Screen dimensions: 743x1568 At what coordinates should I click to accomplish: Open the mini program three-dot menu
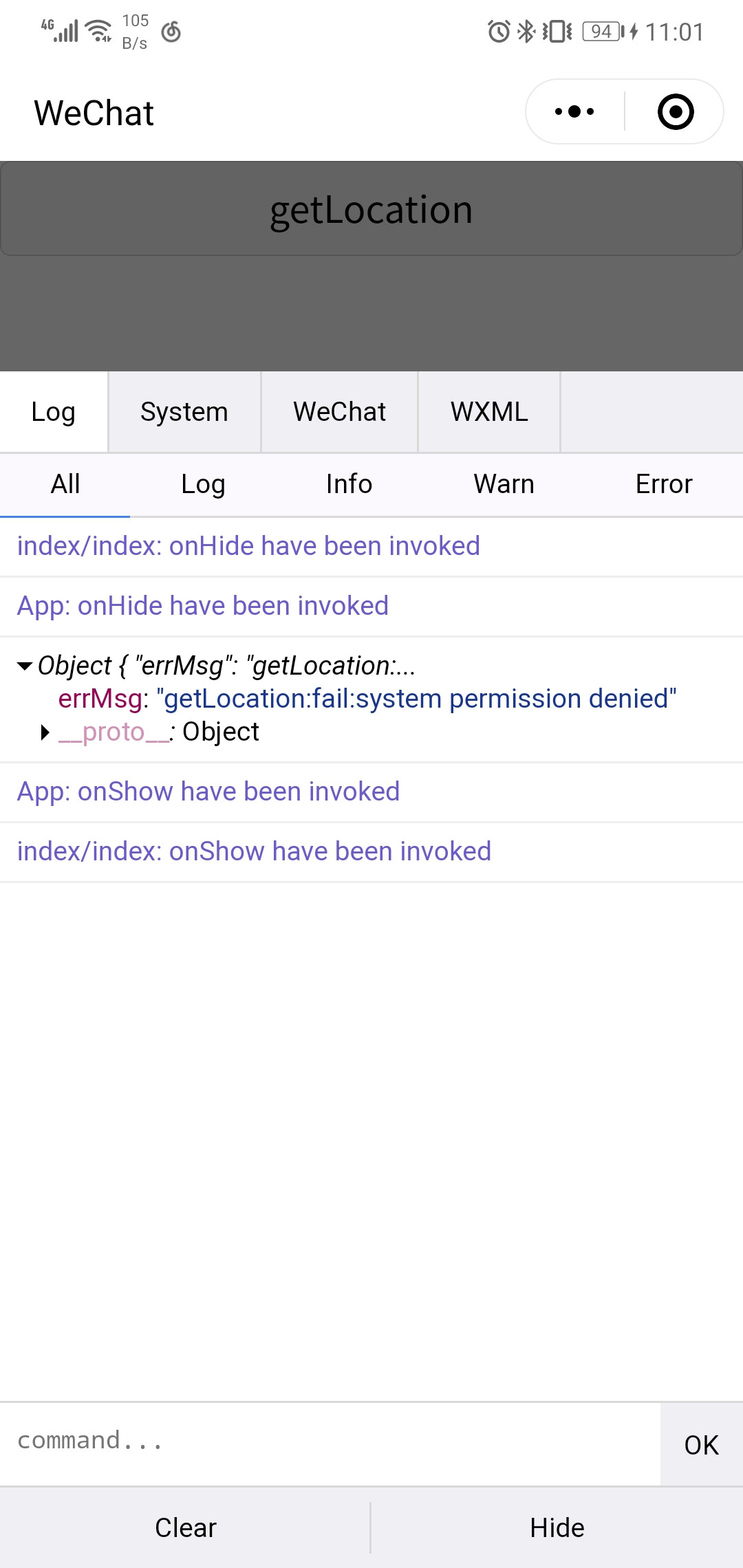point(574,111)
